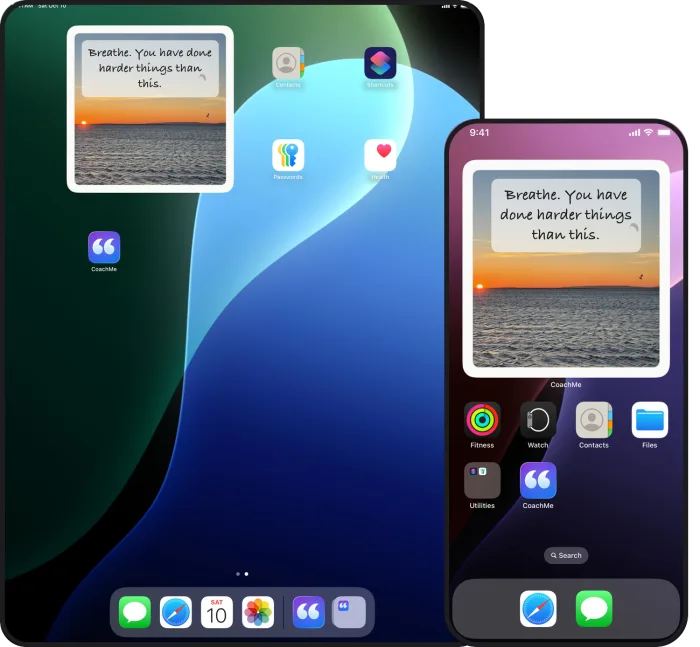Screen dimensions: 700x647
Task: Open Safari in the iPhone dock
Action: (x=538, y=609)
